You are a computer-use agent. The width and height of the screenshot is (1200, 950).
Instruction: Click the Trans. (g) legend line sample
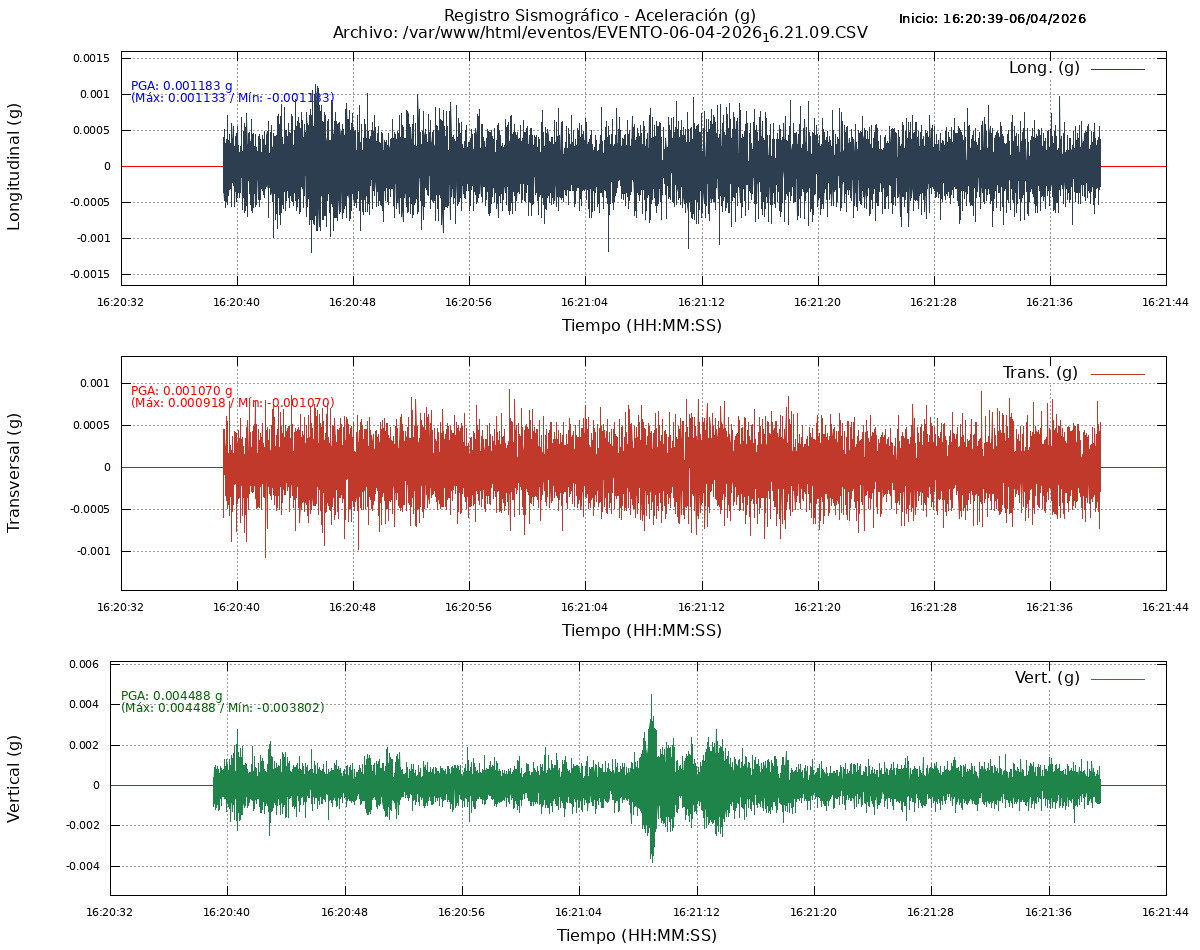click(x=1117, y=374)
